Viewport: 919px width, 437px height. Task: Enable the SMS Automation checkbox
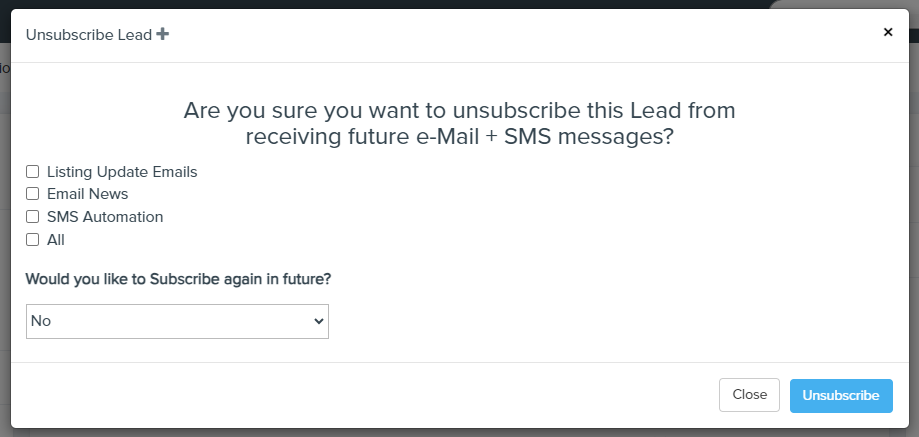pos(33,217)
